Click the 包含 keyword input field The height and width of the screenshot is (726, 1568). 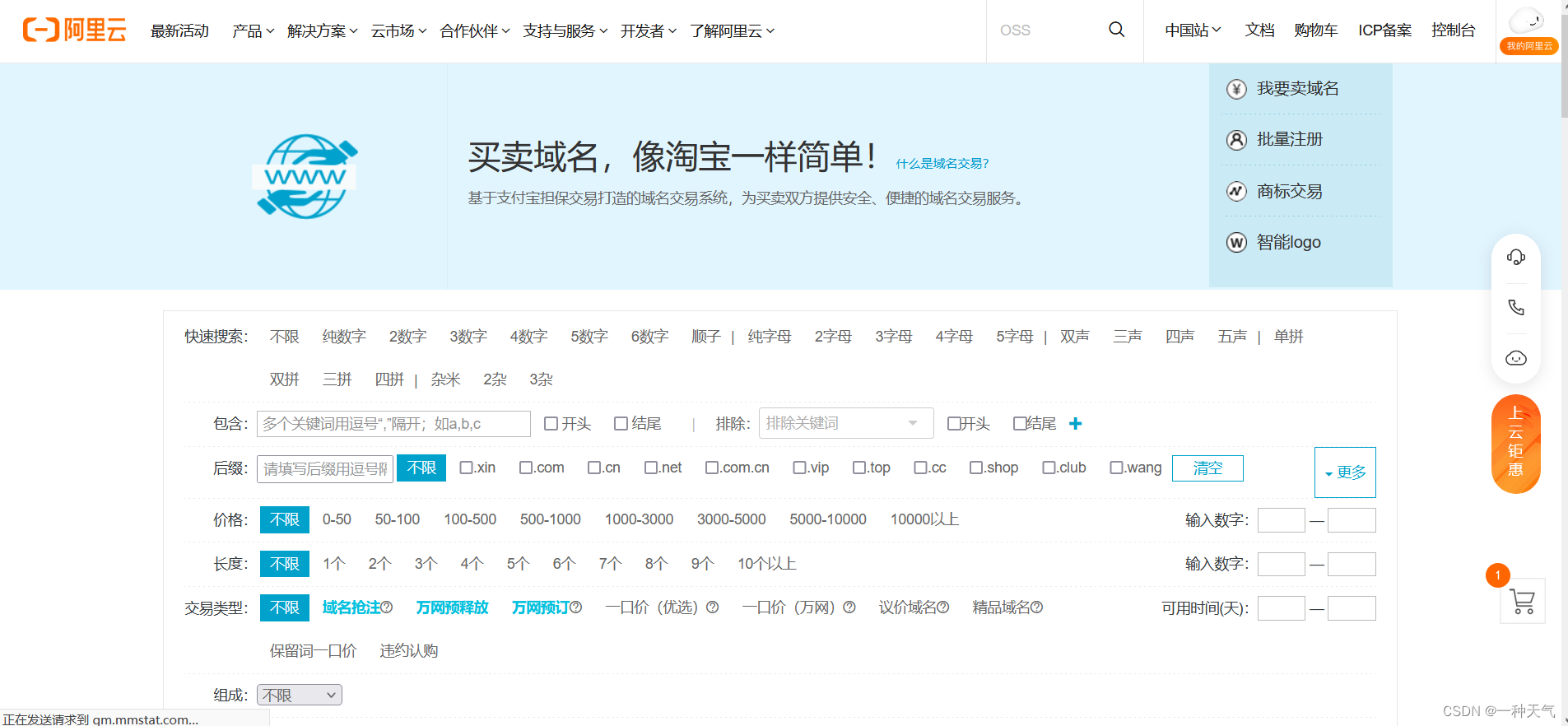click(393, 424)
